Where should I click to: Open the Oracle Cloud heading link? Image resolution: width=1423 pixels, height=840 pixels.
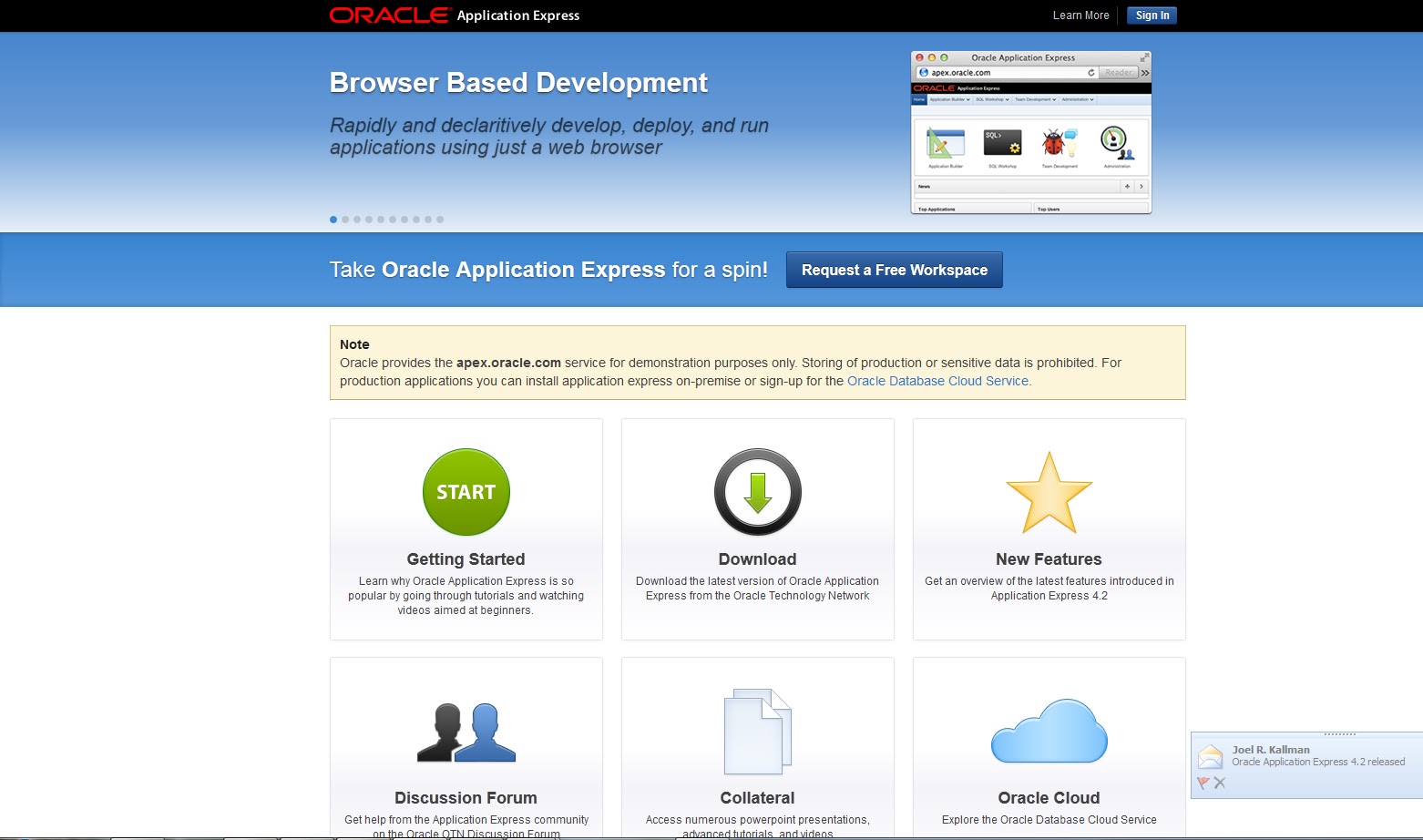pos(1049,798)
